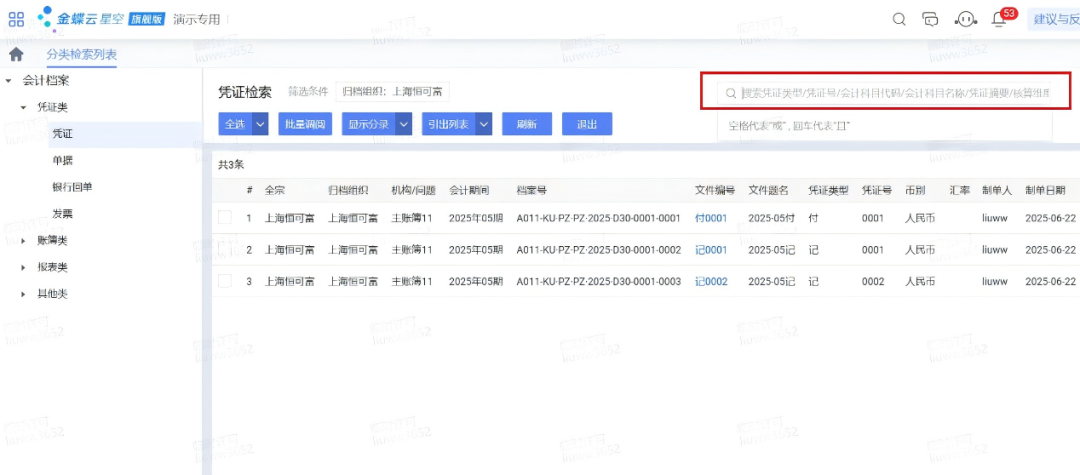The image size is (1080, 475).
Task: Click magnifier icon inside voucher search box
Action: [732, 93]
